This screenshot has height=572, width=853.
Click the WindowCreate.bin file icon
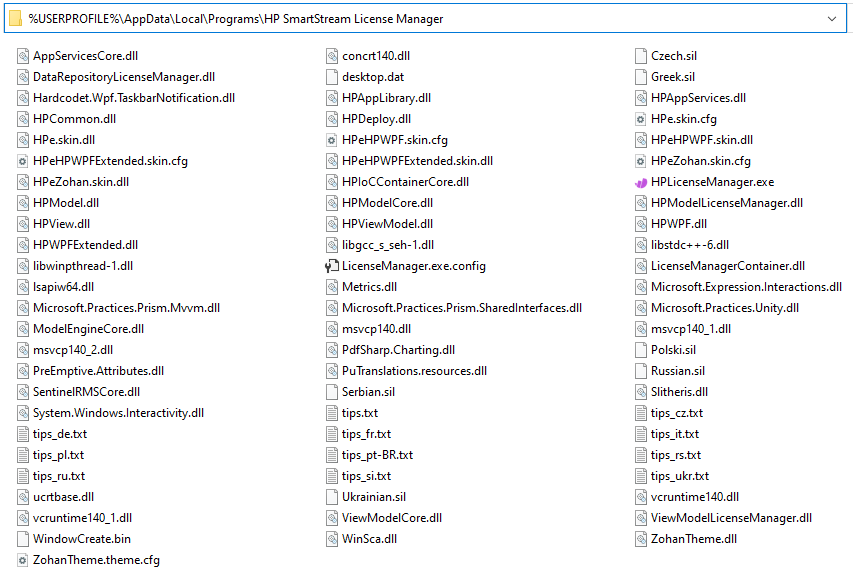[23, 539]
